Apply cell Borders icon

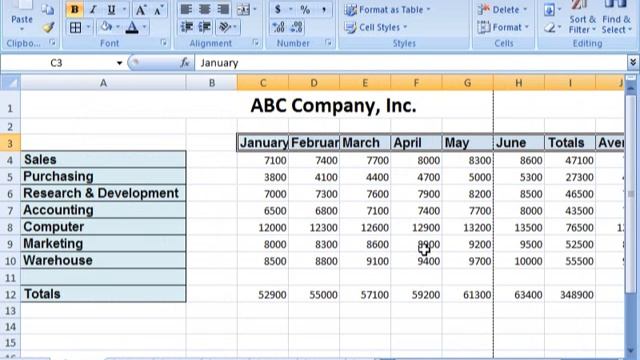pyautogui.click(x=76, y=27)
